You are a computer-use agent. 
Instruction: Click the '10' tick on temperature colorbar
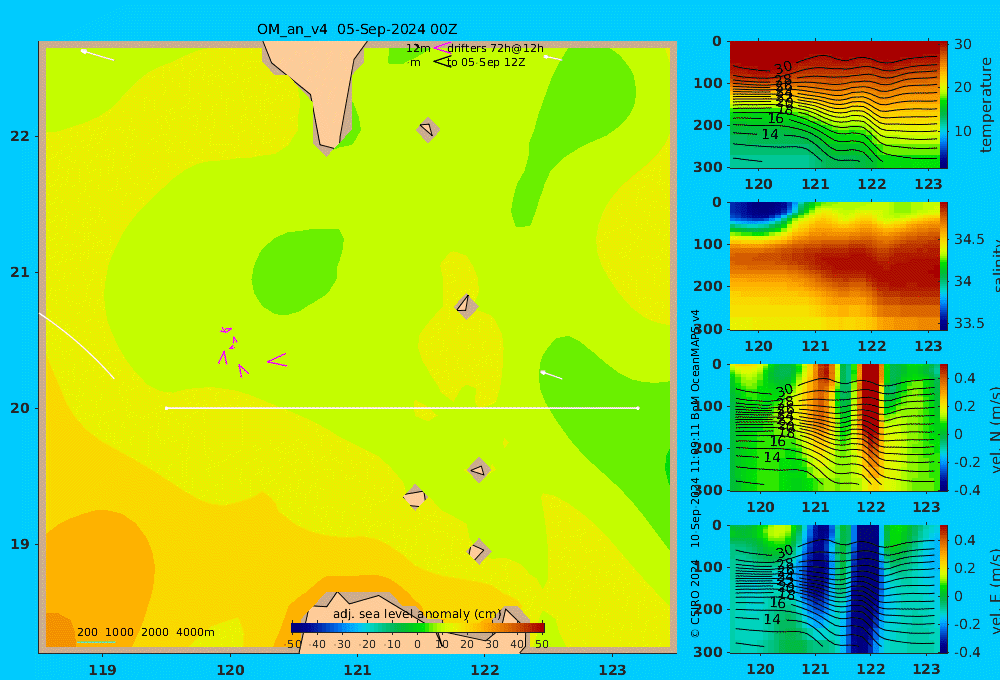click(963, 131)
